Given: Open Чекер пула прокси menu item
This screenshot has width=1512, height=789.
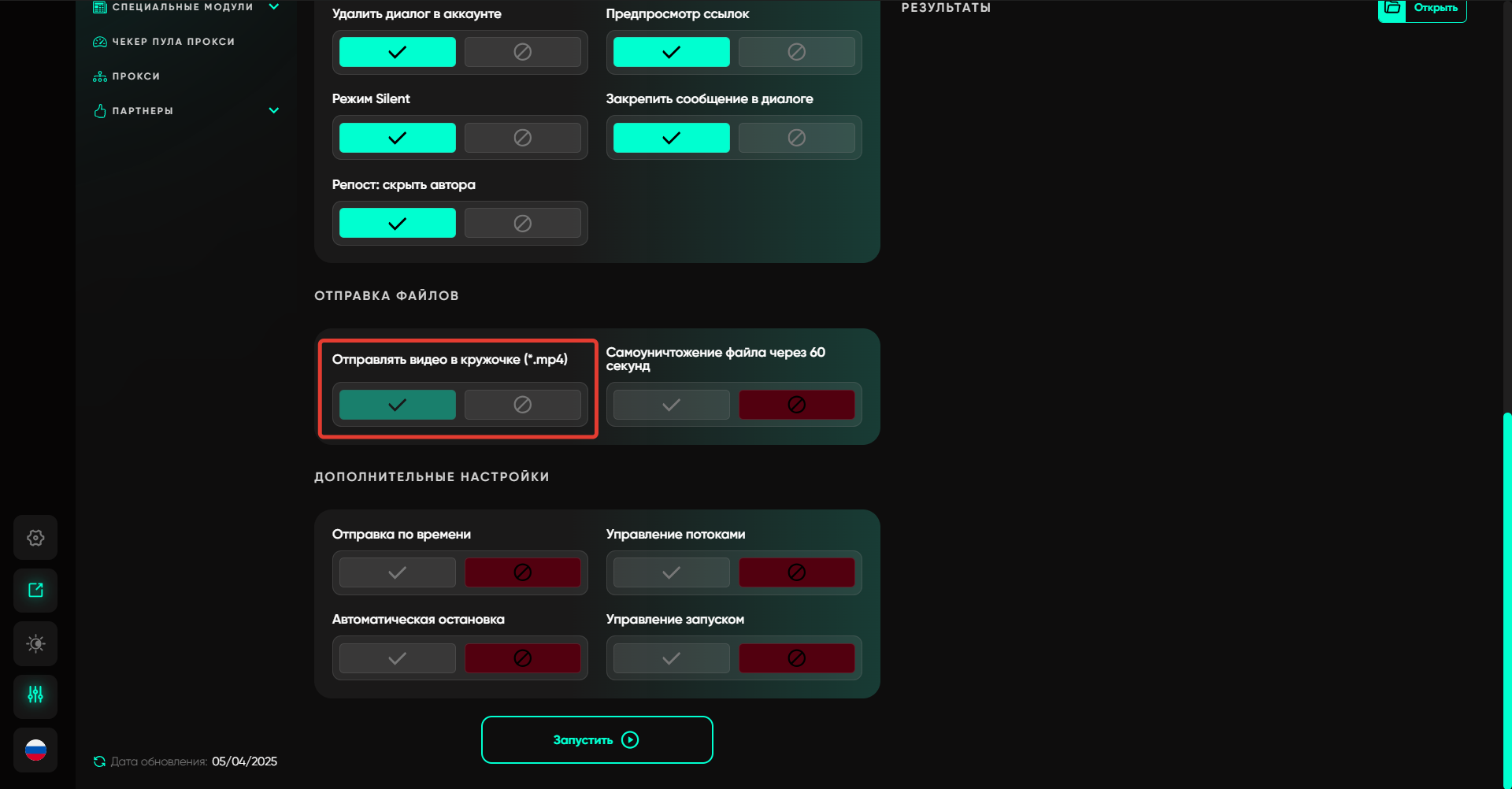Looking at the screenshot, I should (x=173, y=42).
